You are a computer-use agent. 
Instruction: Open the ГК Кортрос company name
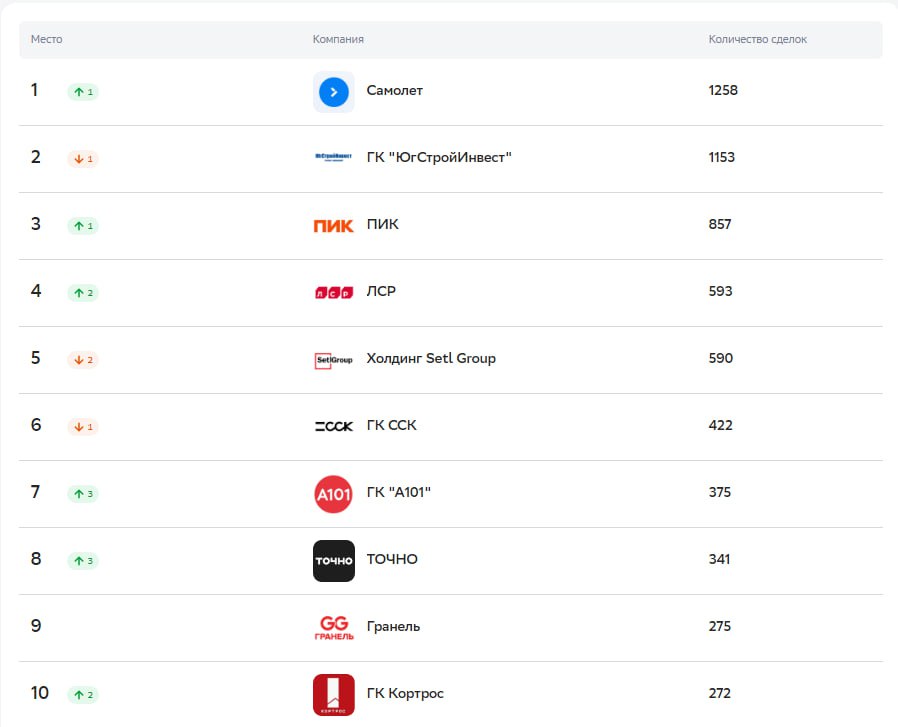(x=405, y=693)
